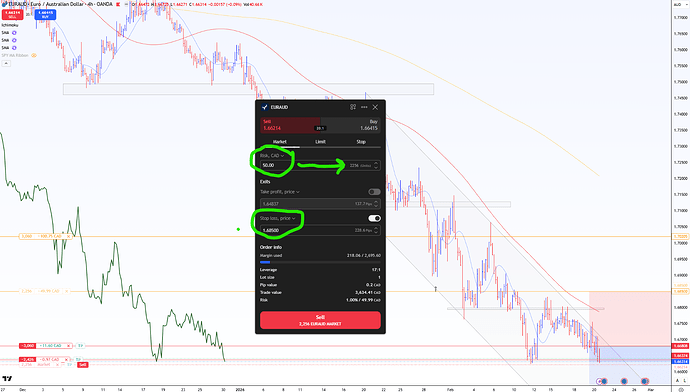
Task: Open the Take profit, price dropdown
Action: pos(280,192)
